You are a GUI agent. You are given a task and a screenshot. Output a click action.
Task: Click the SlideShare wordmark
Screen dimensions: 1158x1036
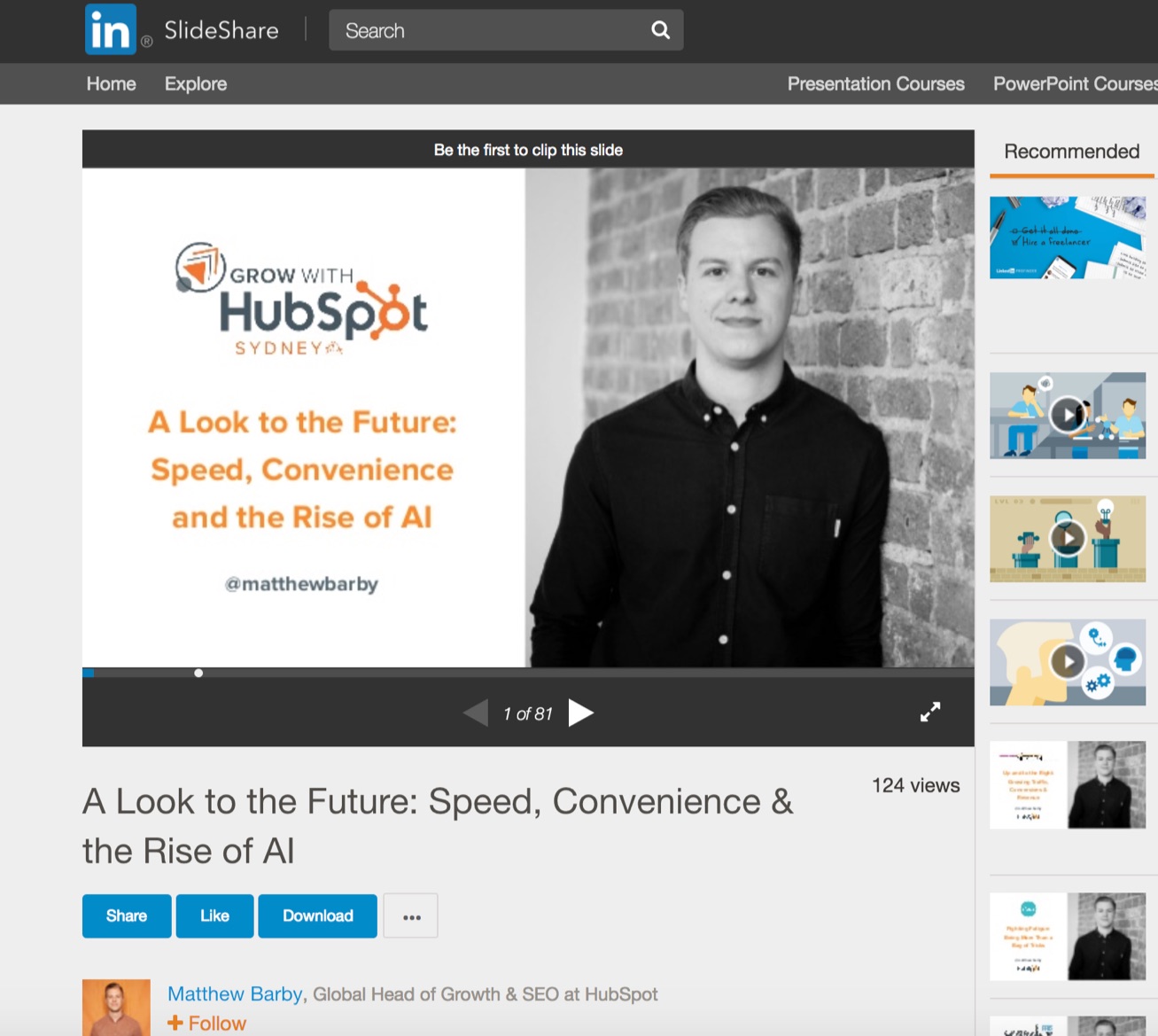coord(221,30)
